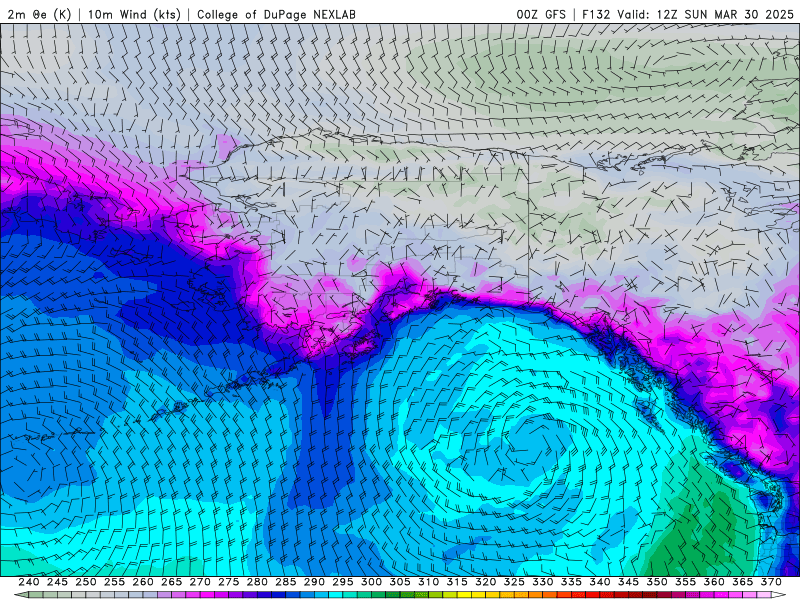Click the 340 value on the color scale
Viewport: 800px width, 600px height.
tap(600, 582)
